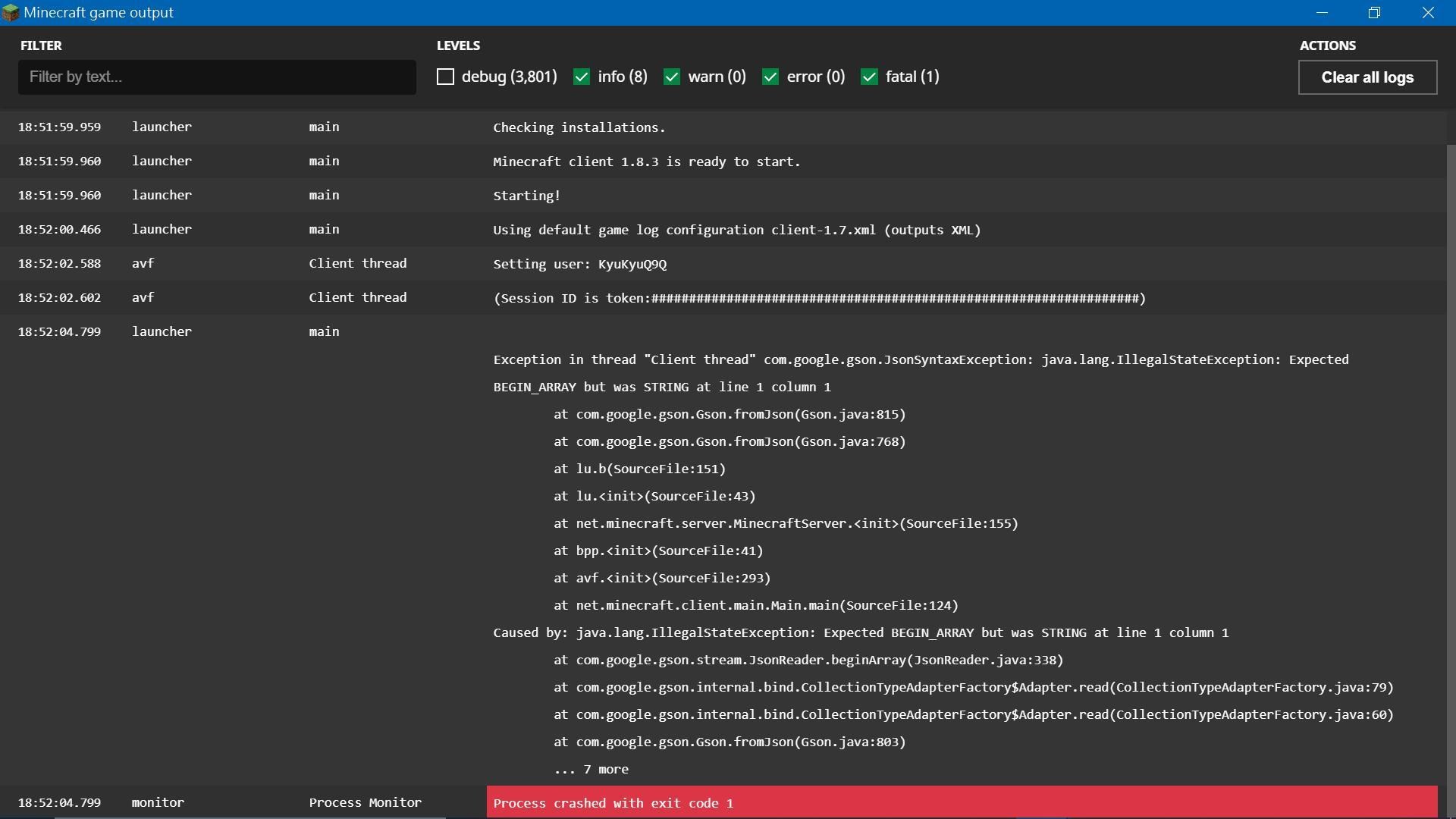The height and width of the screenshot is (819, 1456).
Task: Click 'Client thread' in the Setting user row
Action: point(358,263)
